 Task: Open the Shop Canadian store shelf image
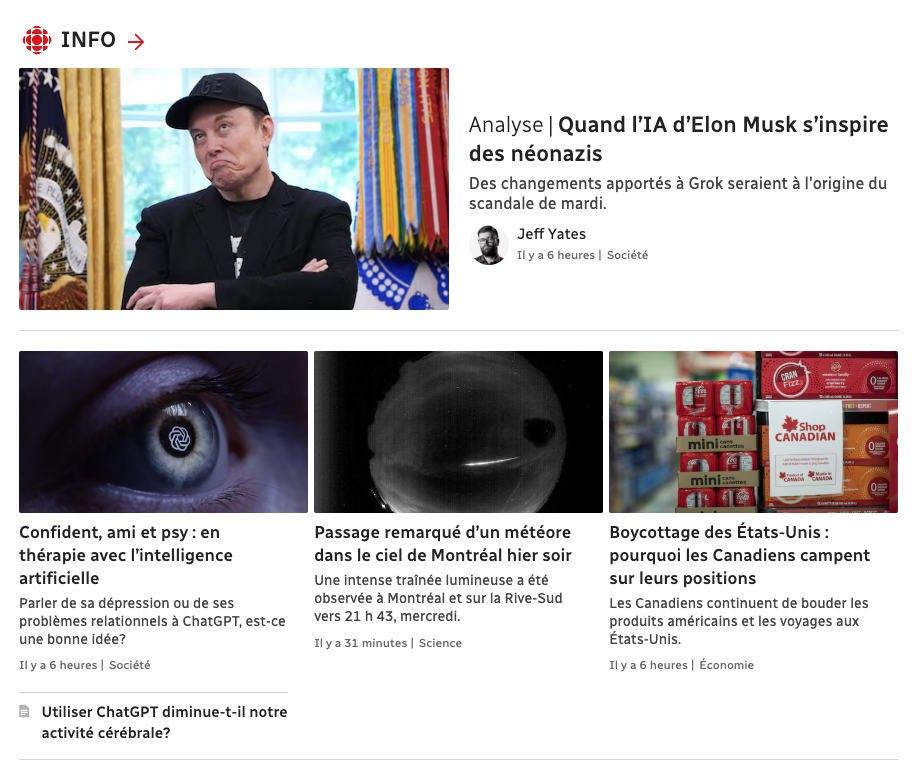[x=753, y=432]
